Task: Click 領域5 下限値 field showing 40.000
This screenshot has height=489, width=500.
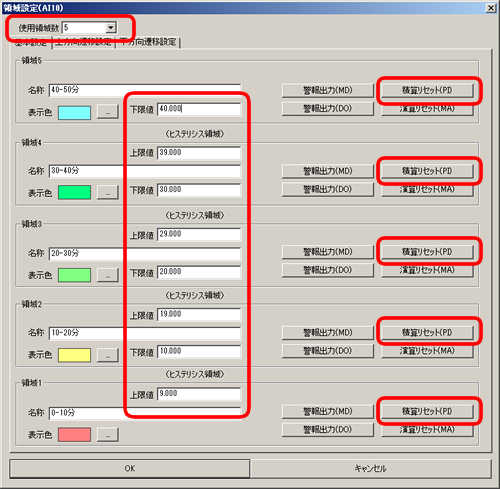Action: 199,109
